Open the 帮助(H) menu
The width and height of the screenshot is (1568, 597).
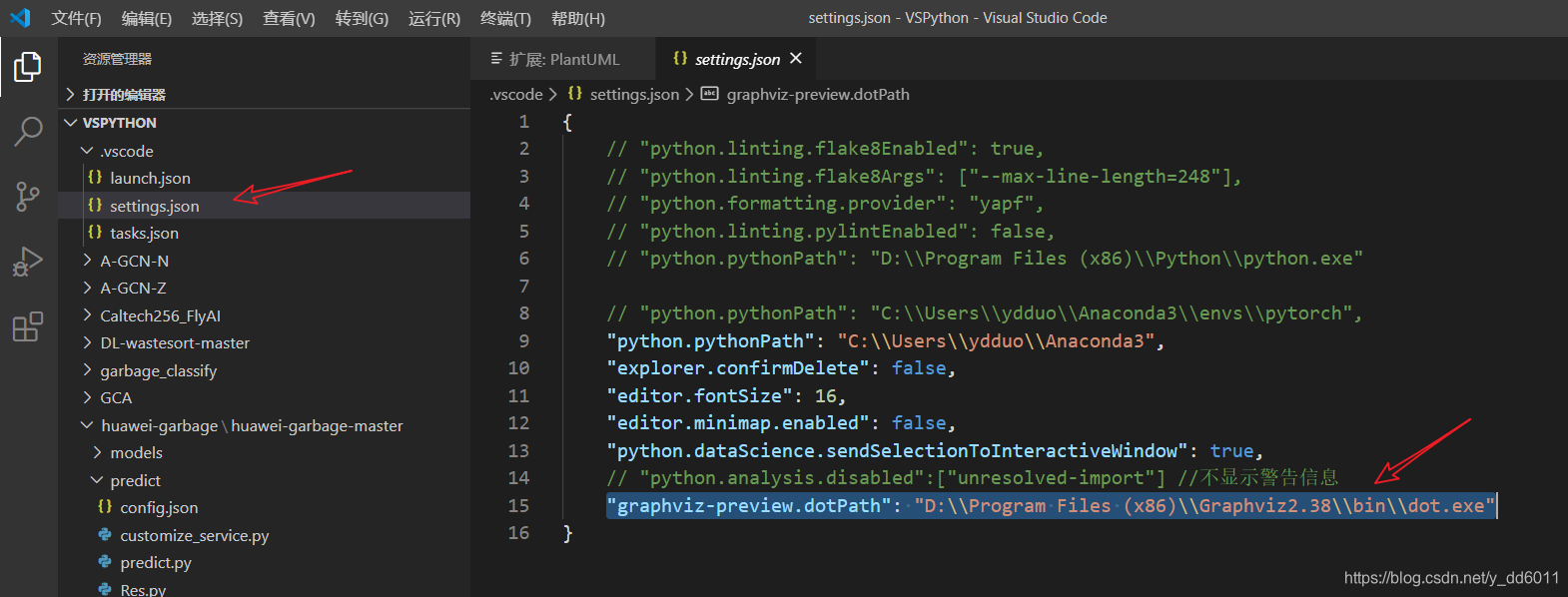pyautogui.click(x=578, y=18)
